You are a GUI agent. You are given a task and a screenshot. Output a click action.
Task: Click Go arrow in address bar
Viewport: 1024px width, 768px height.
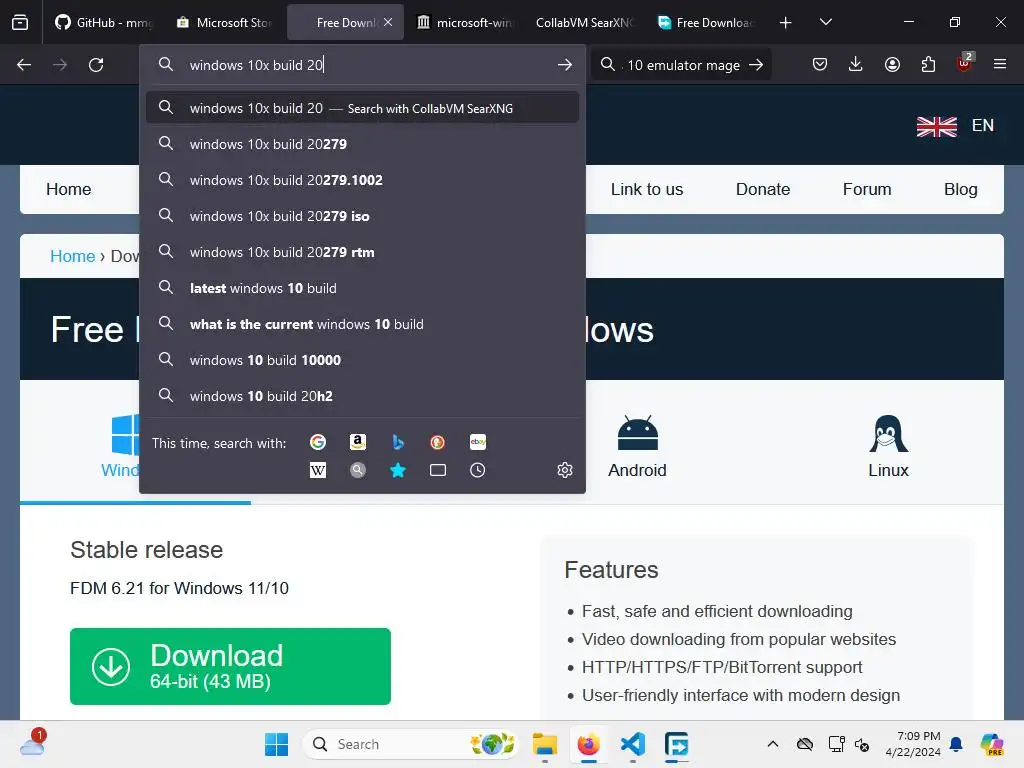565,65
